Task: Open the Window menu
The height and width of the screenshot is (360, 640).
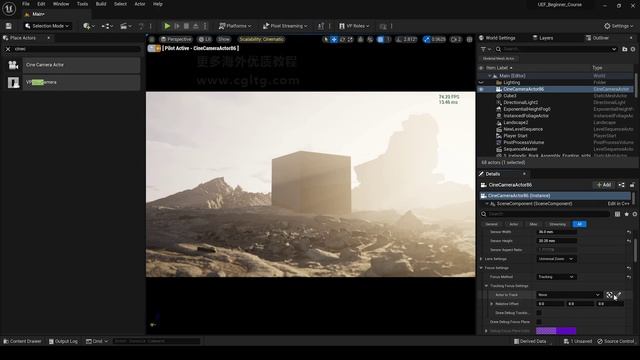Action: click(x=61, y=4)
